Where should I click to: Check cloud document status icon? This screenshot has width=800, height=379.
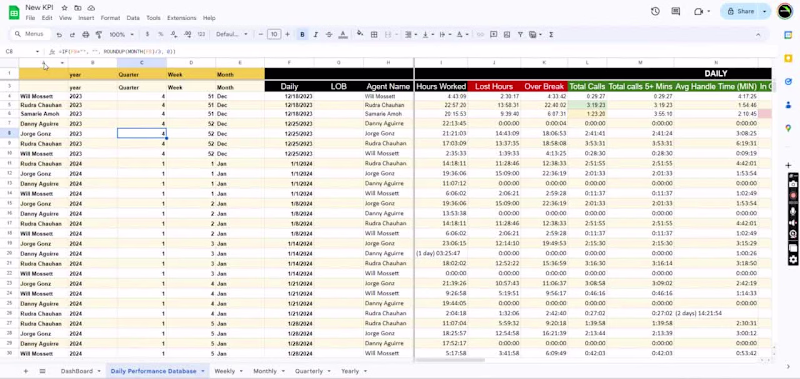[91, 8]
